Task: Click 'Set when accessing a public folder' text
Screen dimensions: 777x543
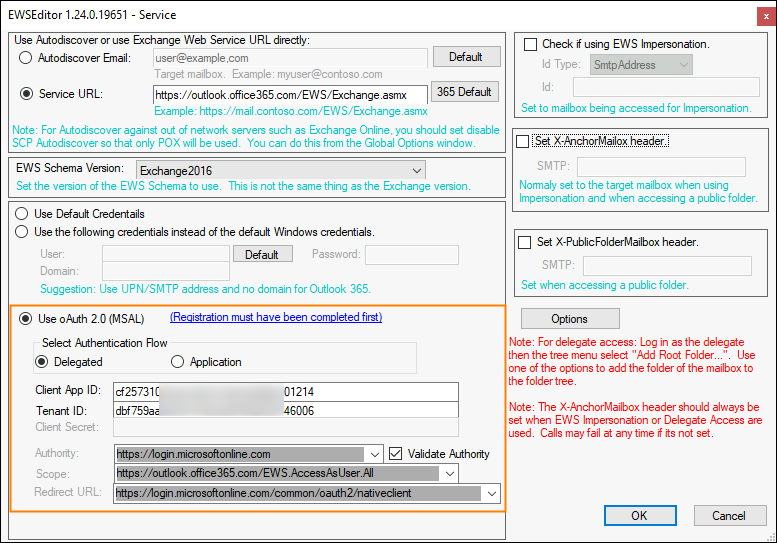Action: [x=605, y=285]
